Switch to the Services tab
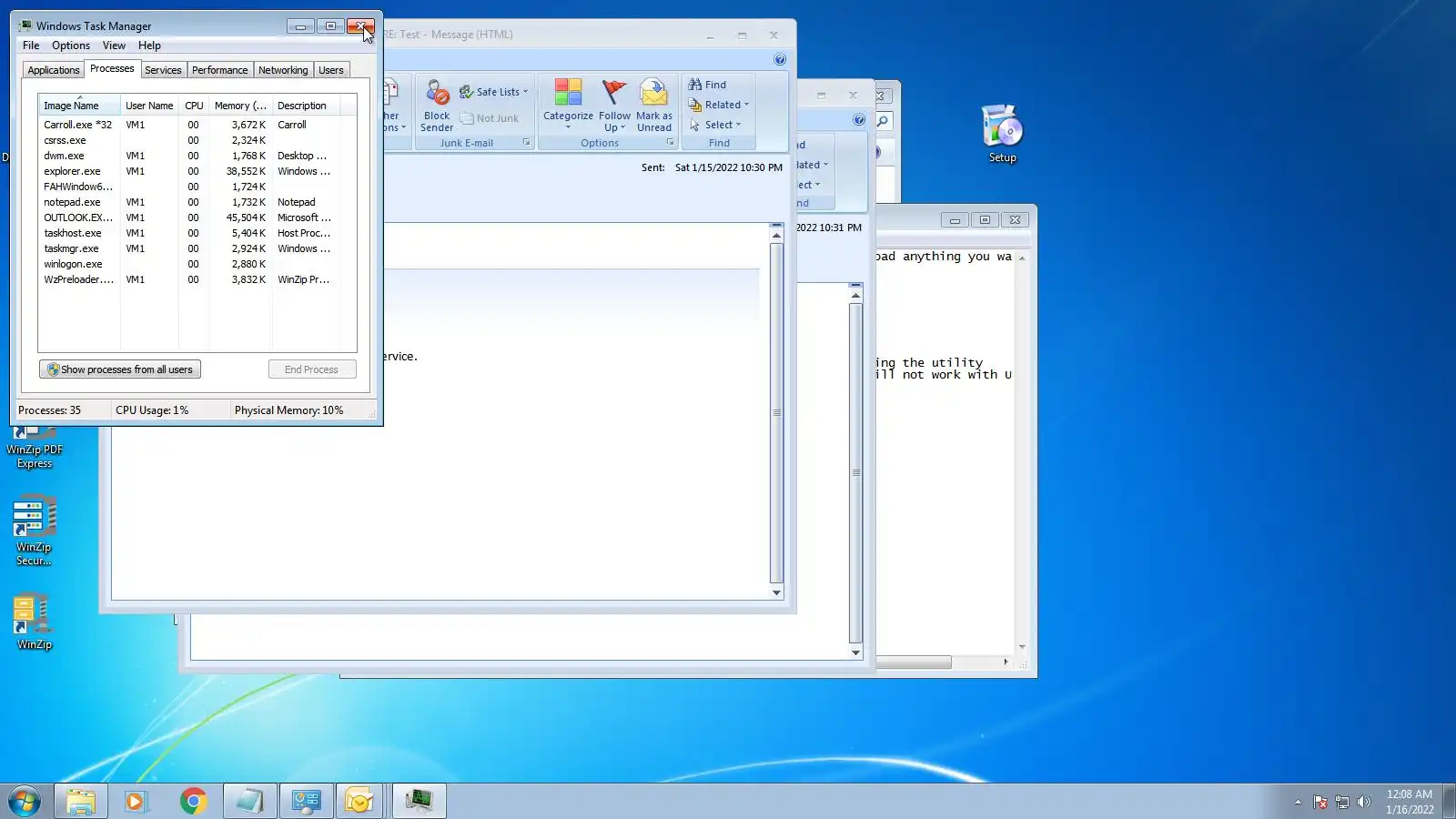Image resolution: width=1456 pixels, height=819 pixels. tap(163, 70)
